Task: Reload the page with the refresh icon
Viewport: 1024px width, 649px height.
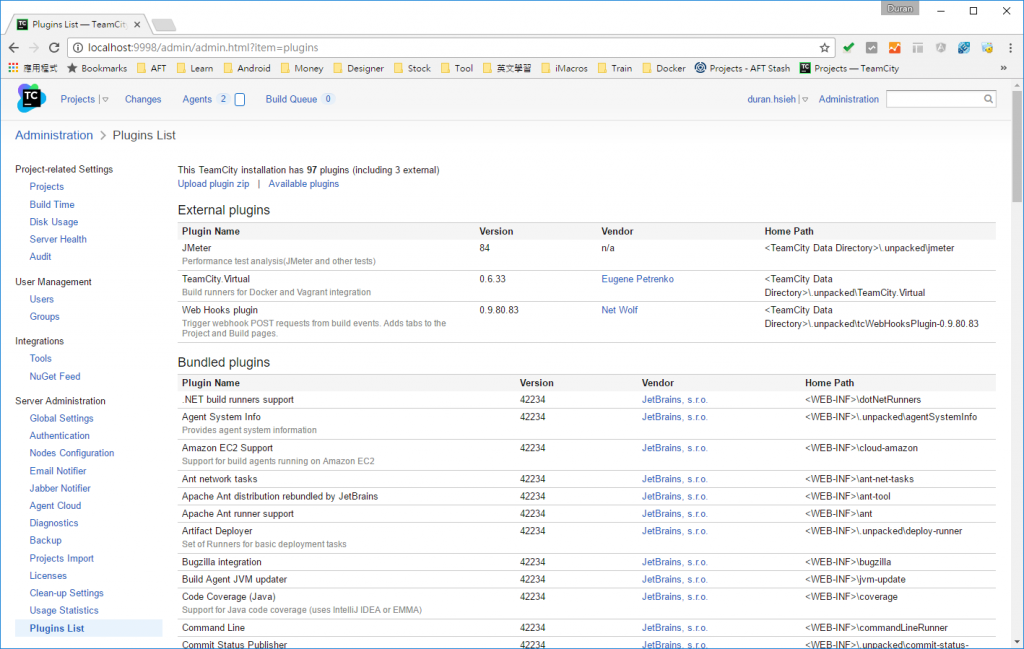Action: (x=54, y=48)
